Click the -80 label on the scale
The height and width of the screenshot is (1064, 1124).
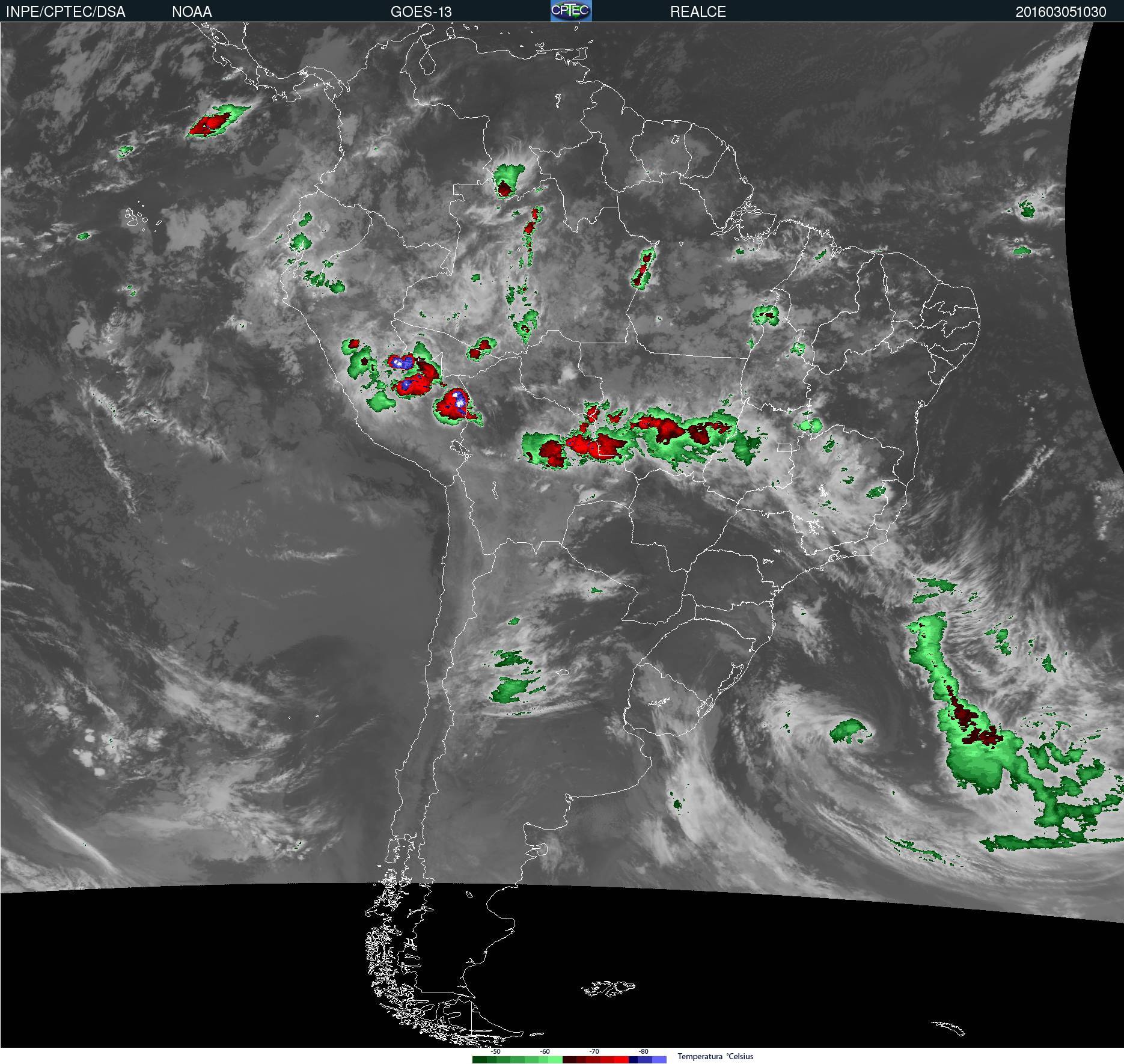pyautogui.click(x=643, y=1051)
